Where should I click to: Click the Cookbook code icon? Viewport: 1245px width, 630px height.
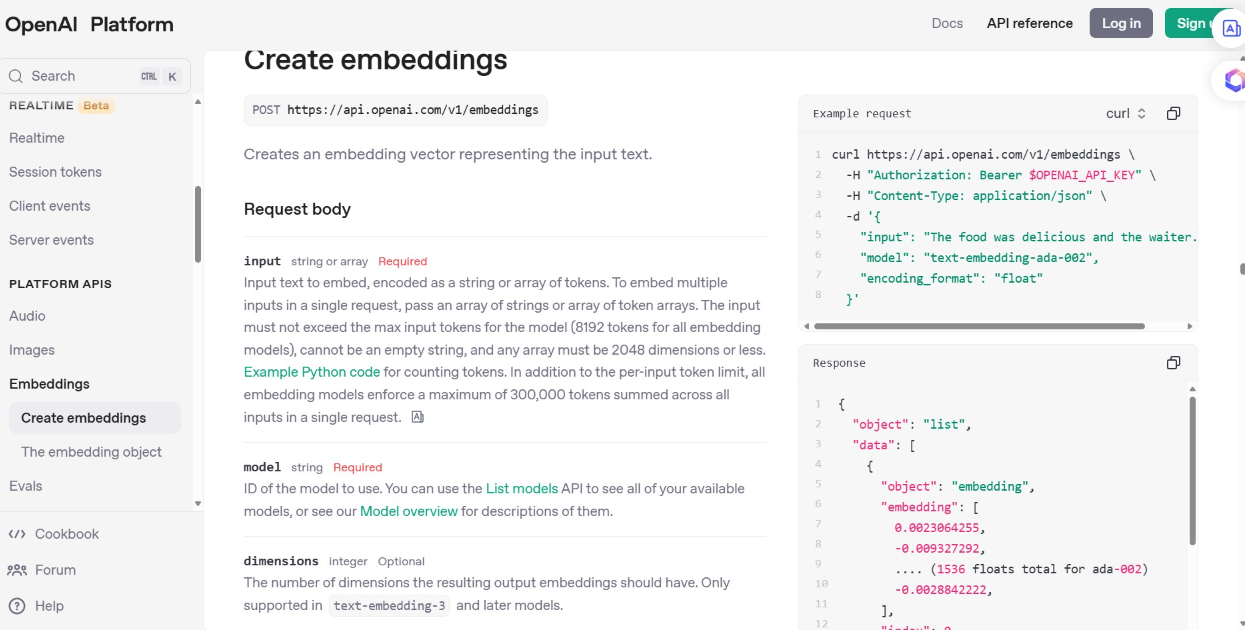point(17,534)
